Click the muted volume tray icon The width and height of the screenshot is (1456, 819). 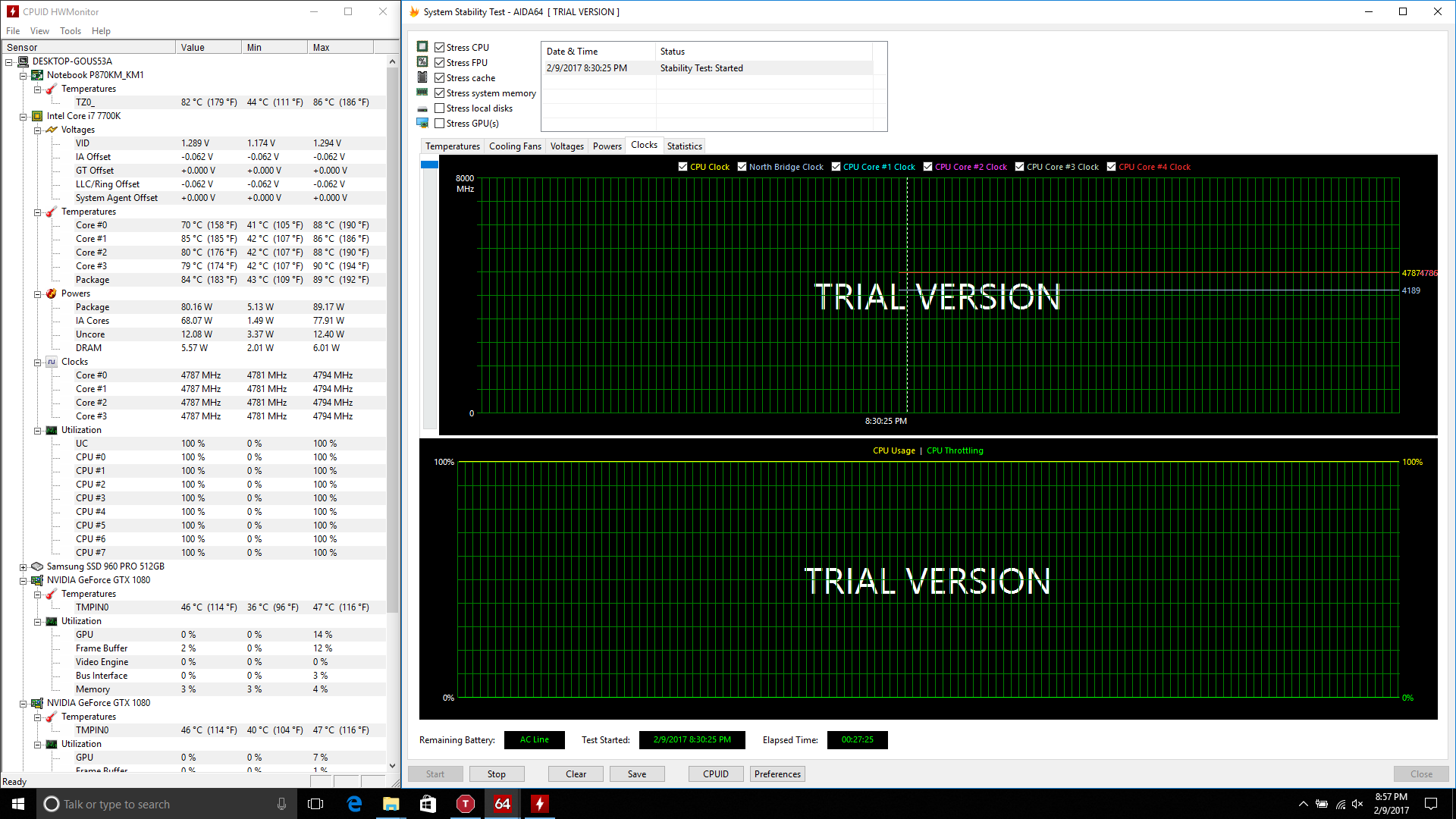click(x=1357, y=804)
